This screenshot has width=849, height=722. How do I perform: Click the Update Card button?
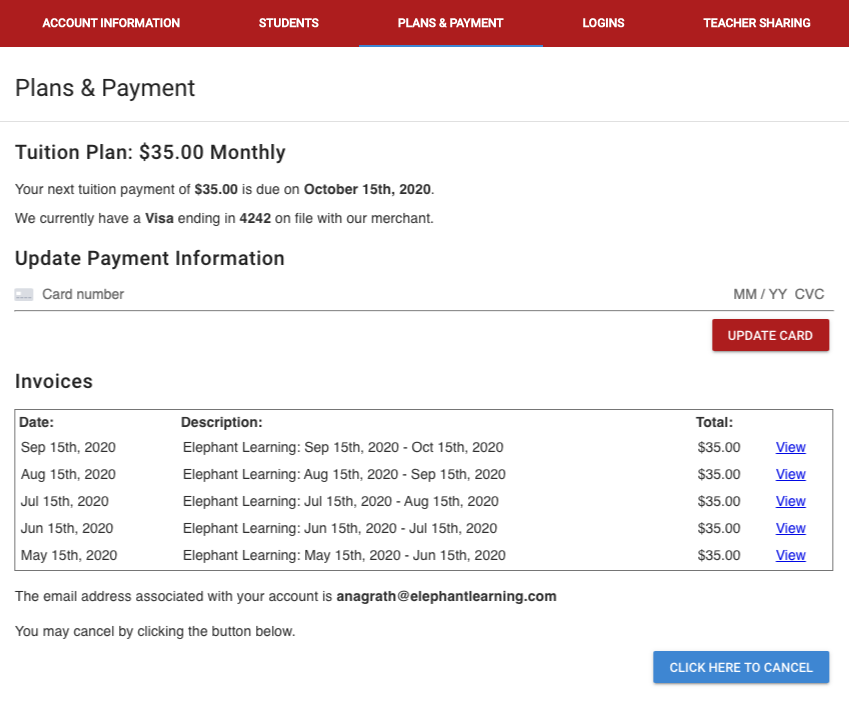pos(770,335)
